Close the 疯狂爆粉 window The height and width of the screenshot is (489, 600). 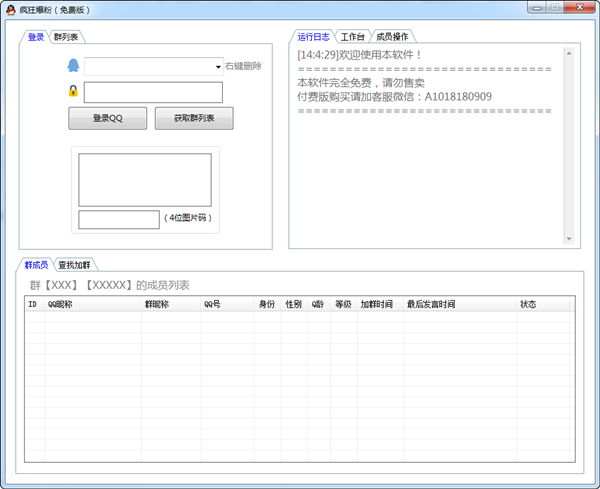click(580, 7)
